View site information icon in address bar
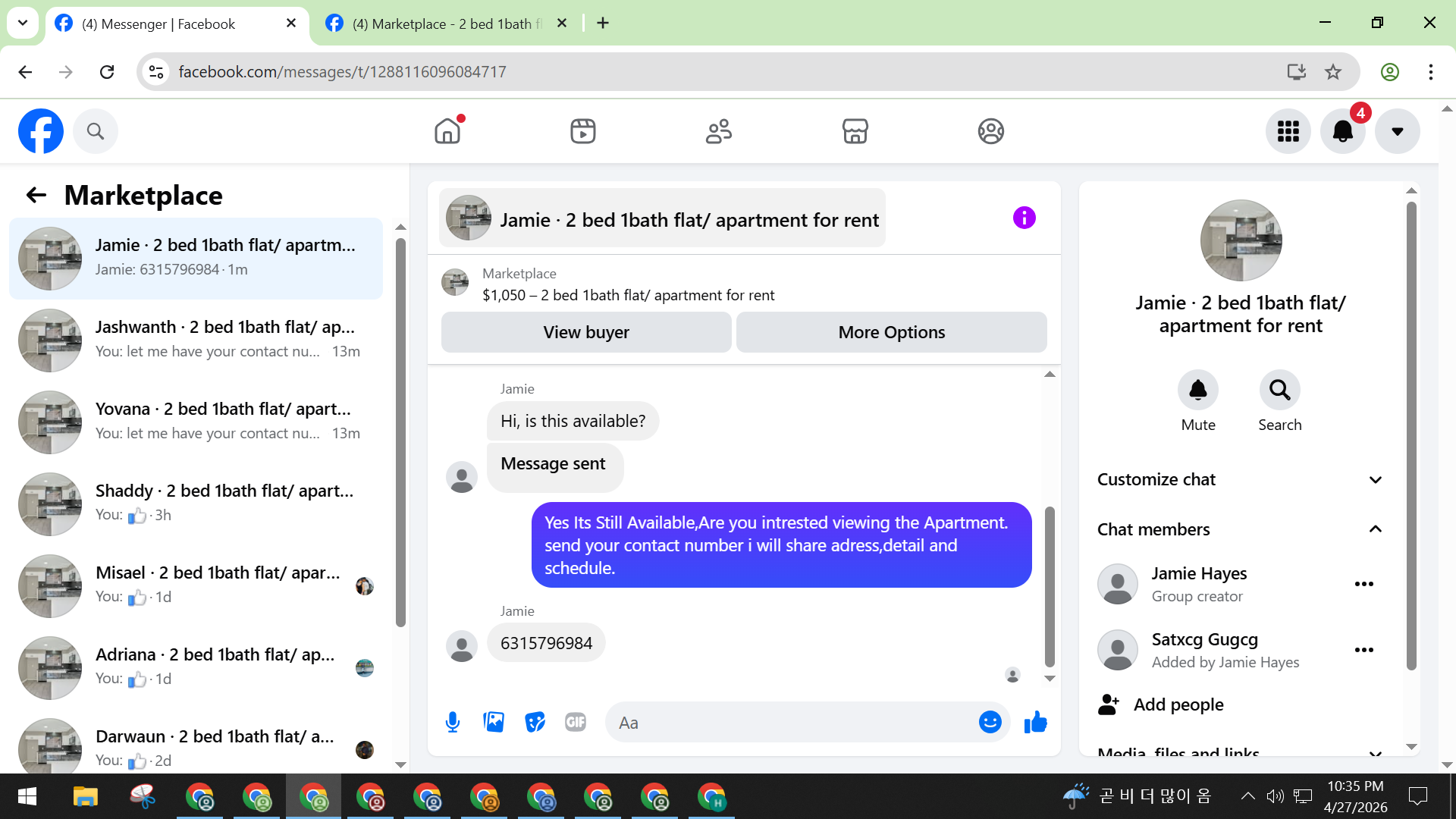Image resolution: width=1456 pixels, height=819 pixels. [156, 72]
